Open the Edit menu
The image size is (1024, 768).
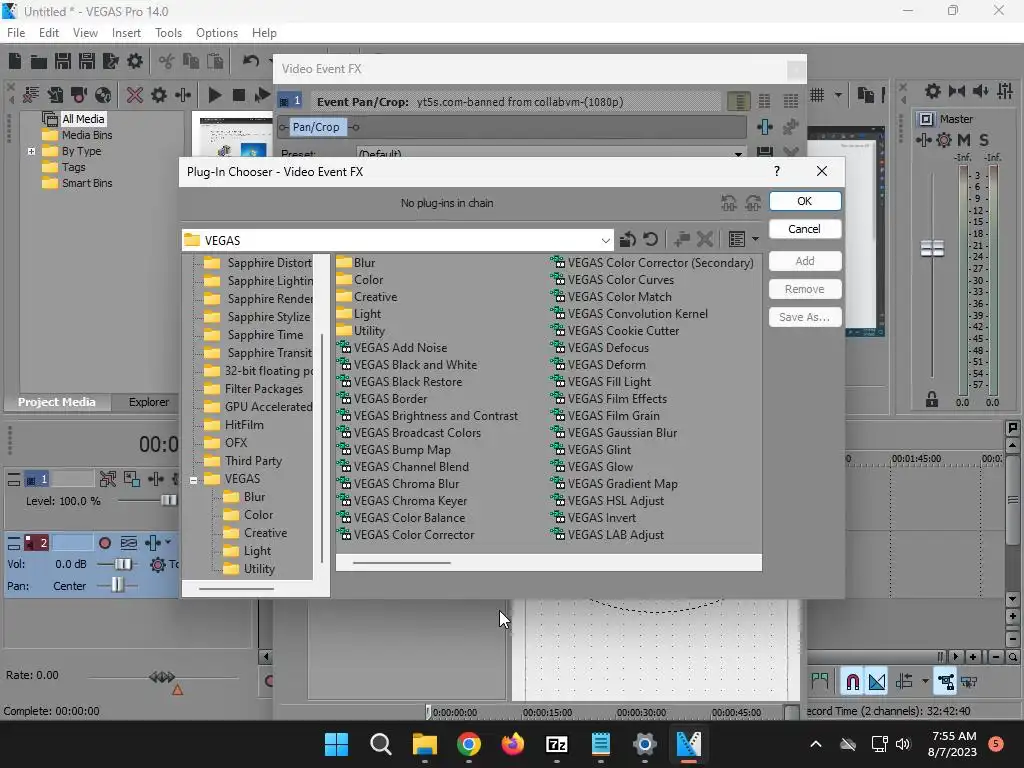pos(49,33)
